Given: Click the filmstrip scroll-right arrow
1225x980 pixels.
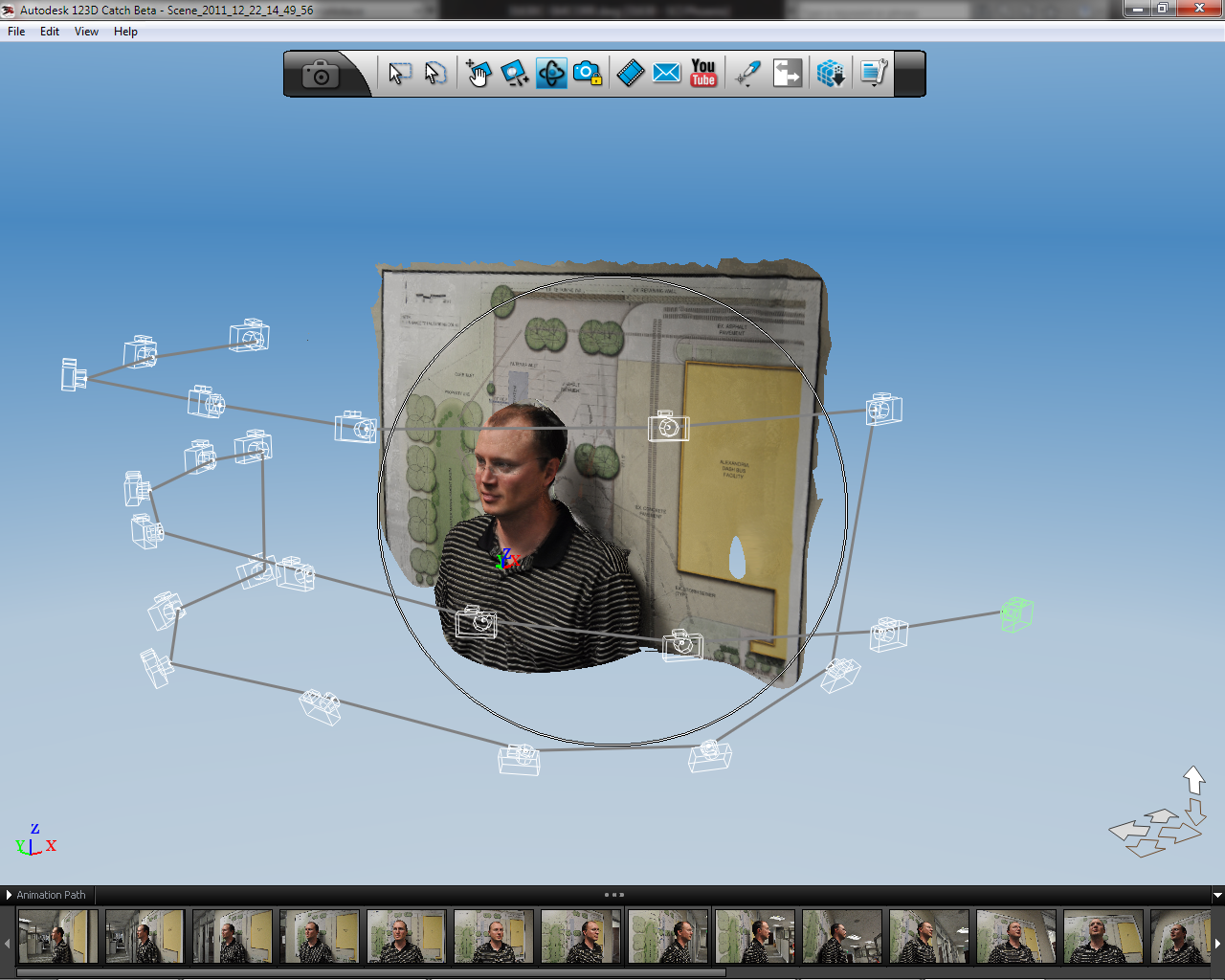Looking at the screenshot, I should (x=1217, y=944).
